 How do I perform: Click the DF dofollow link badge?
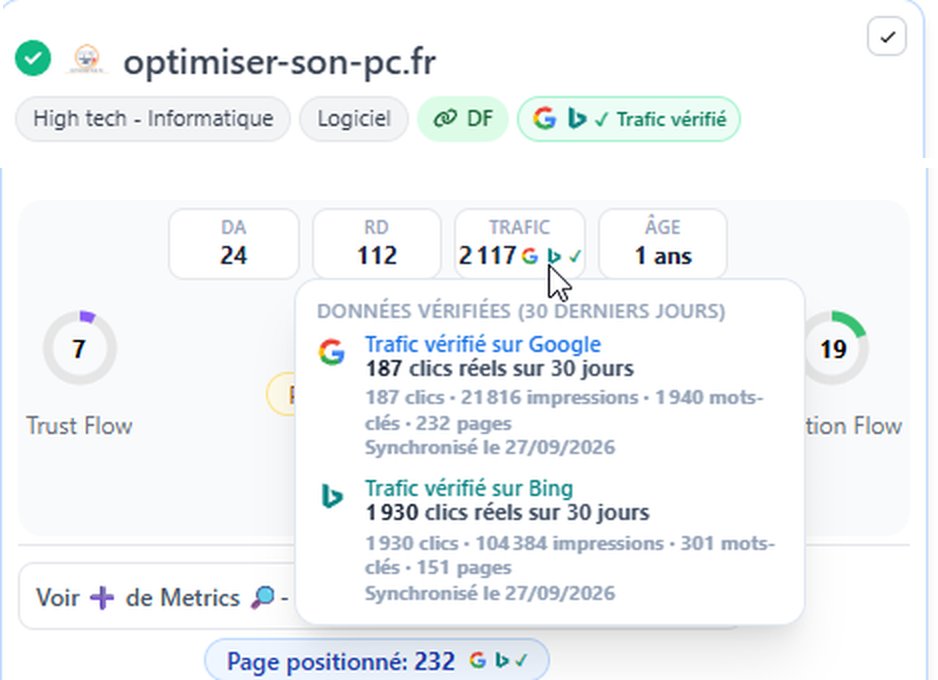462,118
